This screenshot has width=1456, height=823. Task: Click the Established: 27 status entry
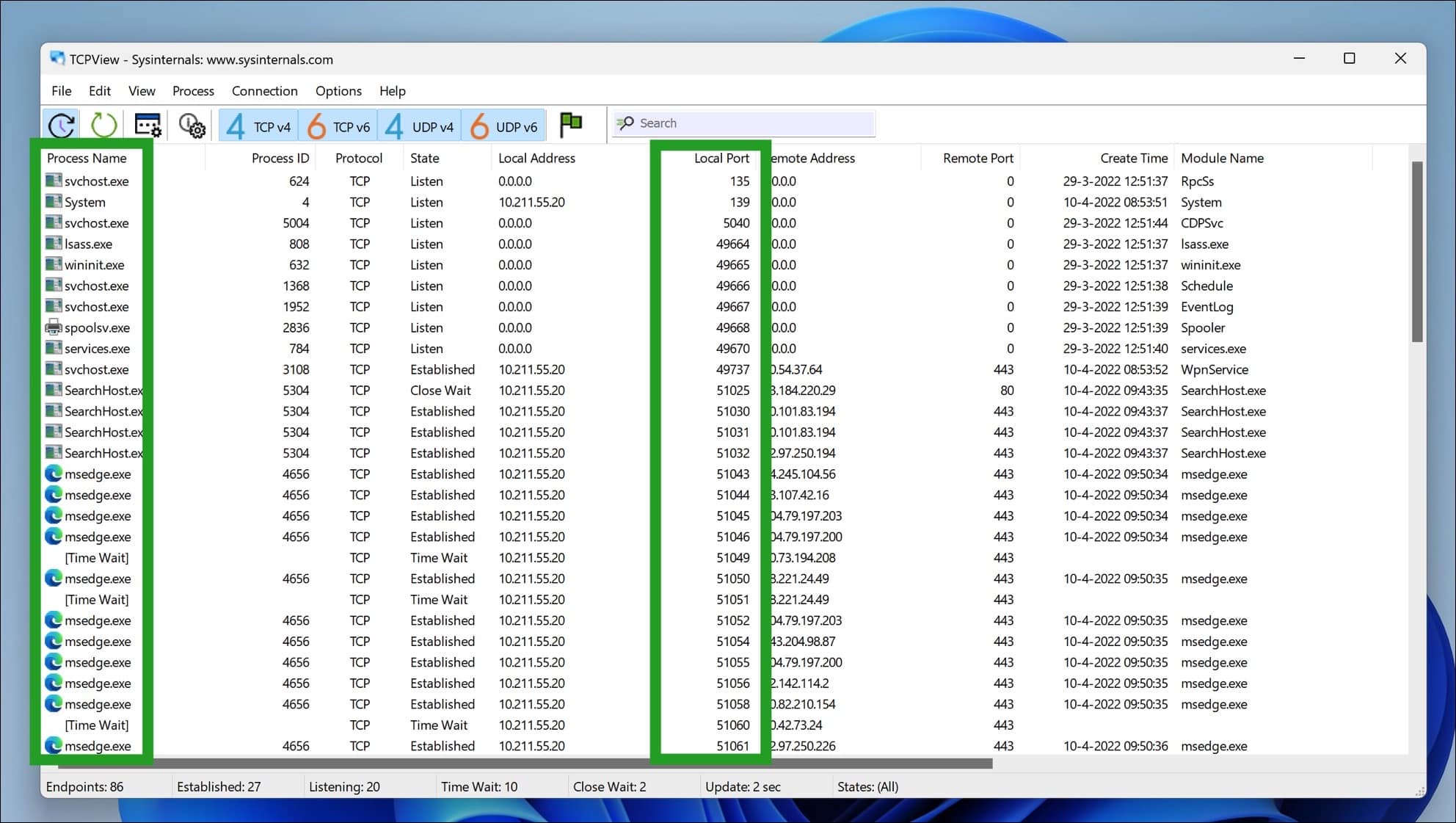tap(219, 786)
